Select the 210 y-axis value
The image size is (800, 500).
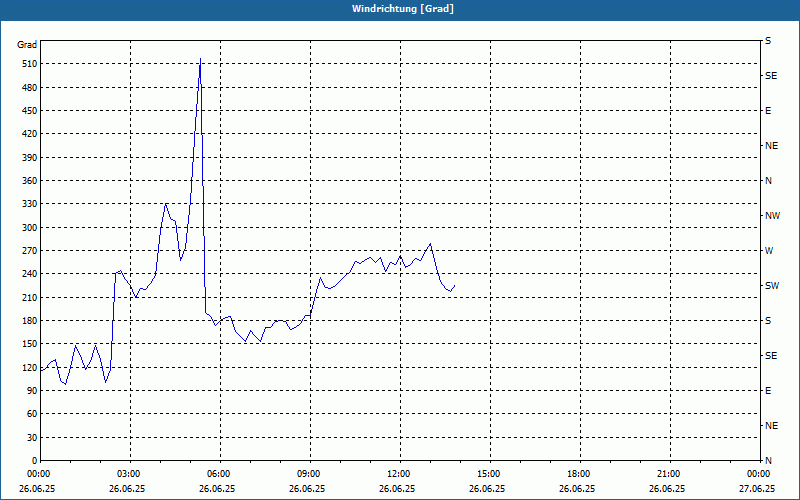pyautogui.click(x=30, y=297)
